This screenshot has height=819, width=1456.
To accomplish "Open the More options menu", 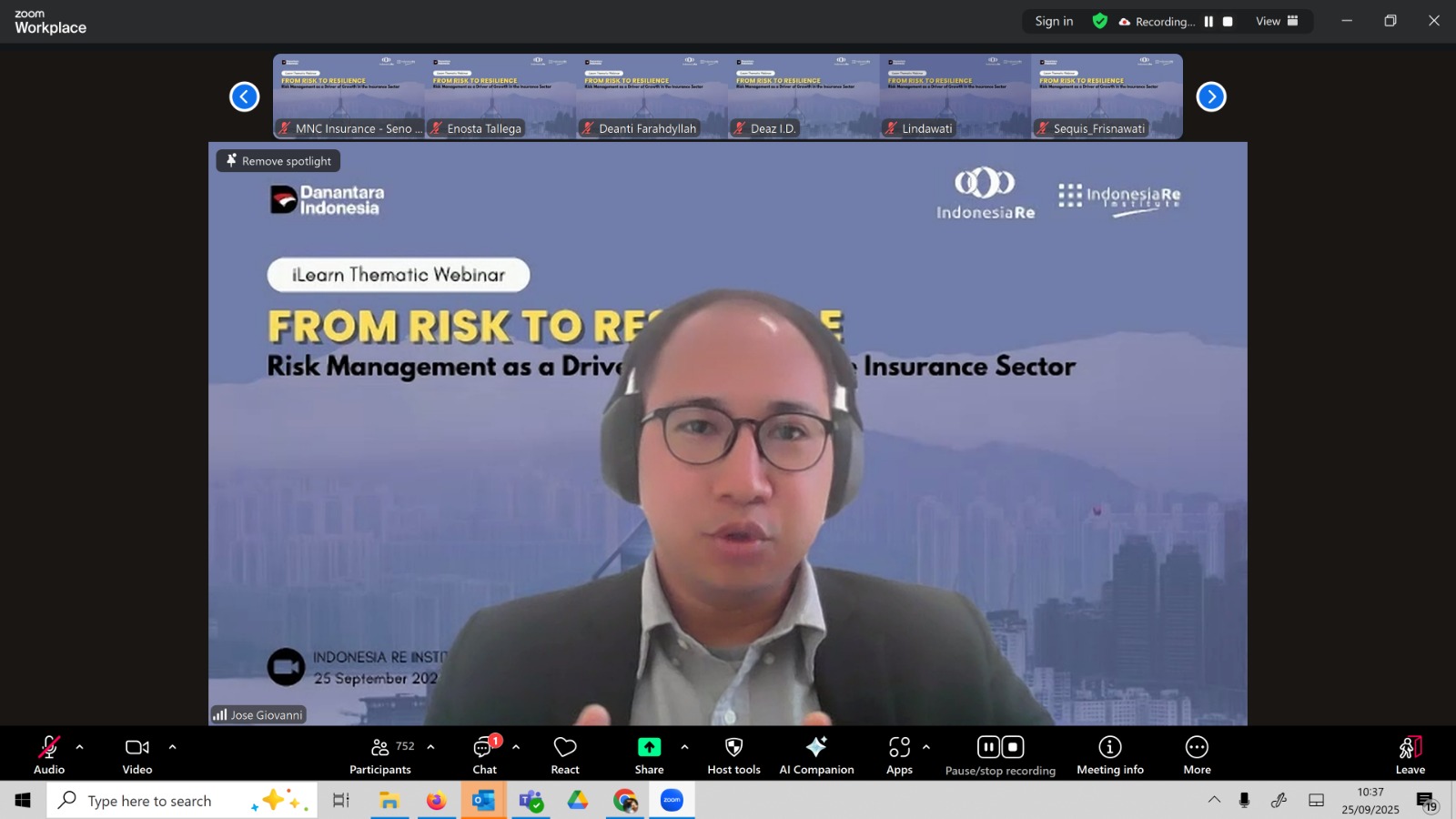I will (1197, 755).
